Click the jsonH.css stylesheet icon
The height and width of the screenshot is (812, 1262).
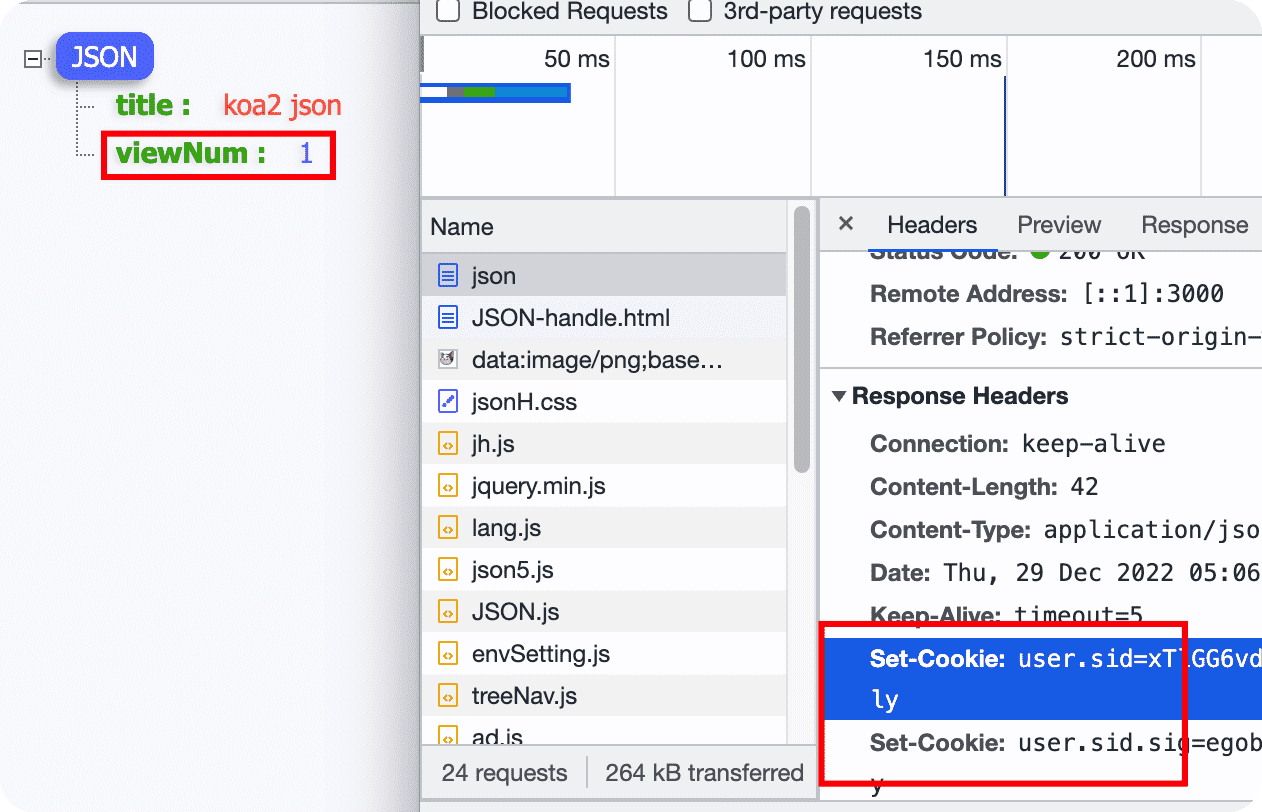click(x=448, y=402)
